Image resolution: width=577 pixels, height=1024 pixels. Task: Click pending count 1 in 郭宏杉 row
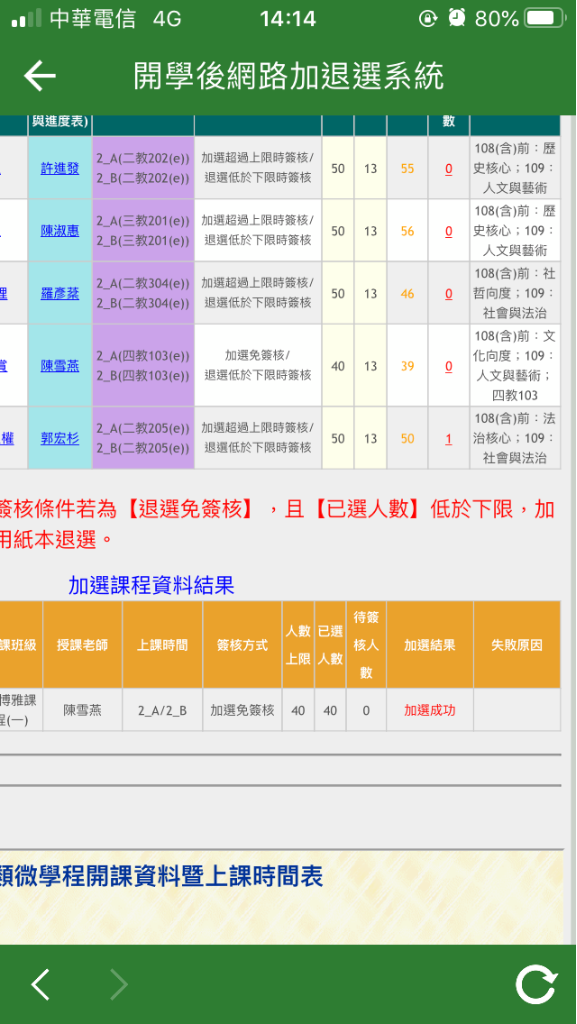click(x=448, y=439)
